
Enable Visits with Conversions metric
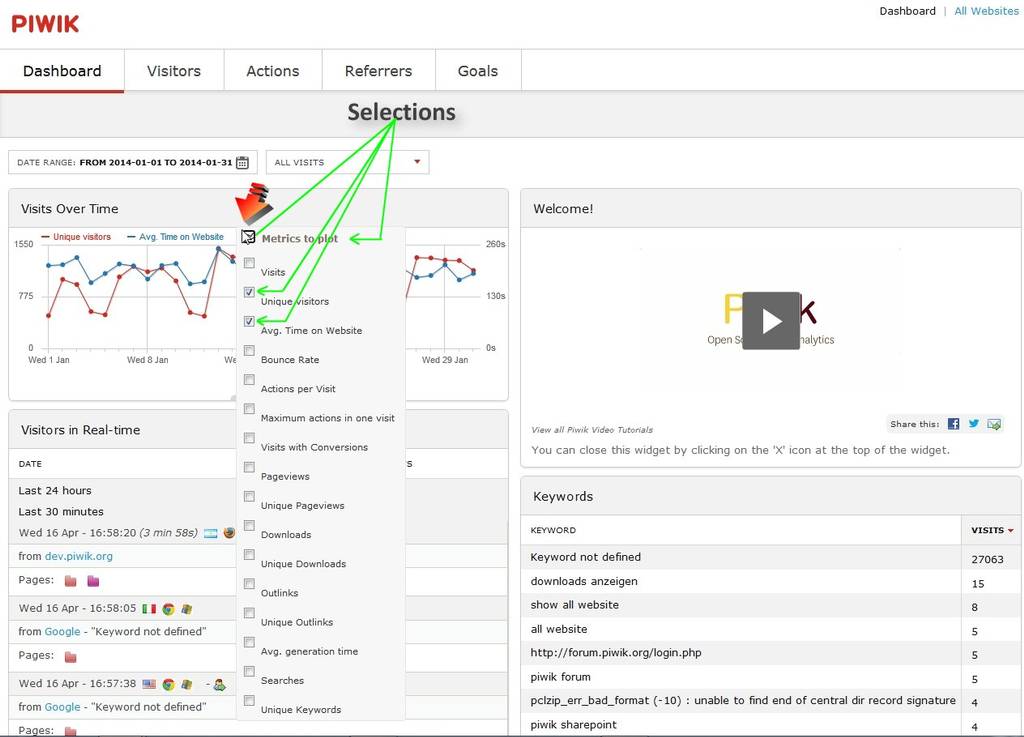pos(249,438)
